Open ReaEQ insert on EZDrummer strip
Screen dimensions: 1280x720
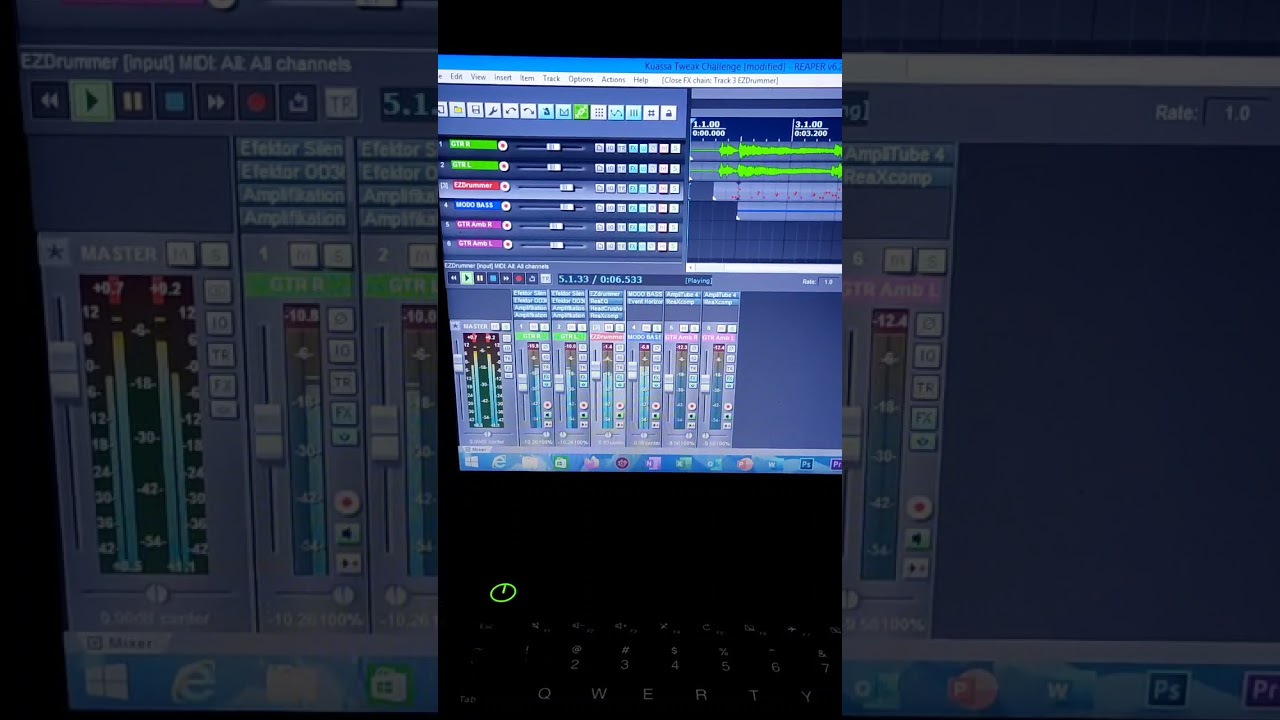606,301
